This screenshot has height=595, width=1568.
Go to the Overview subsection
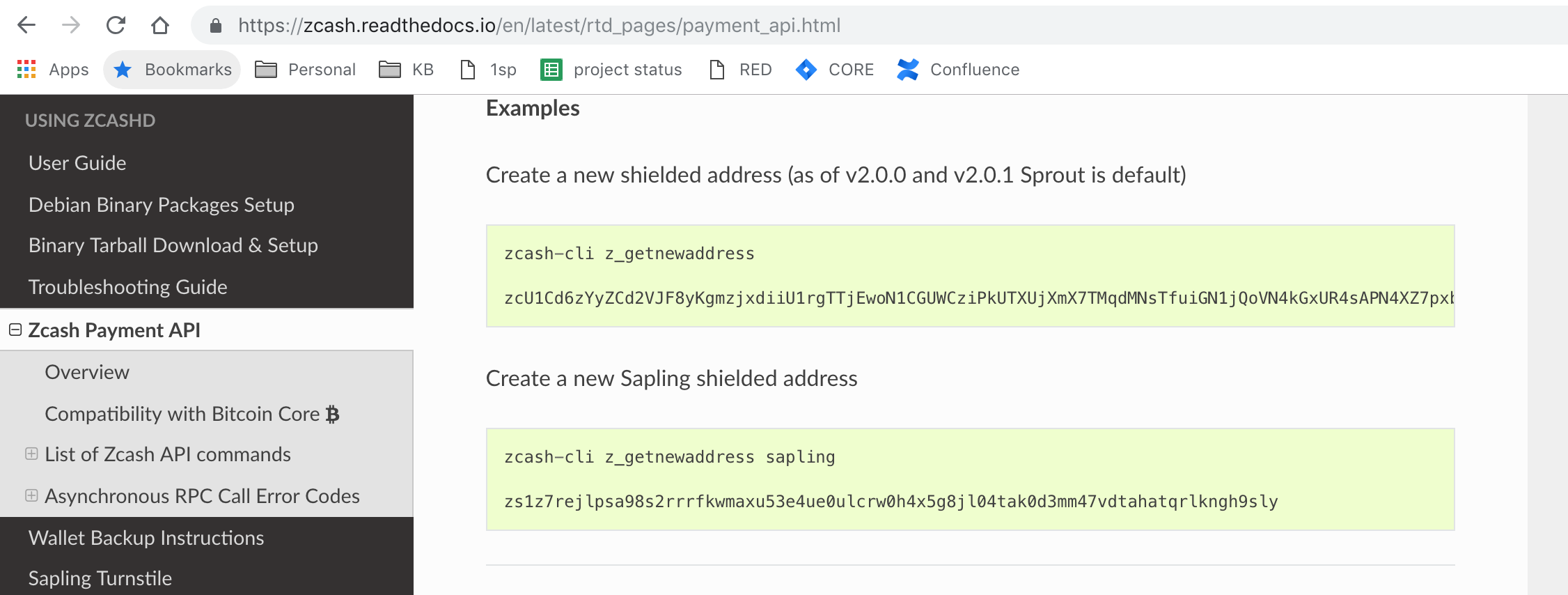[x=87, y=371]
